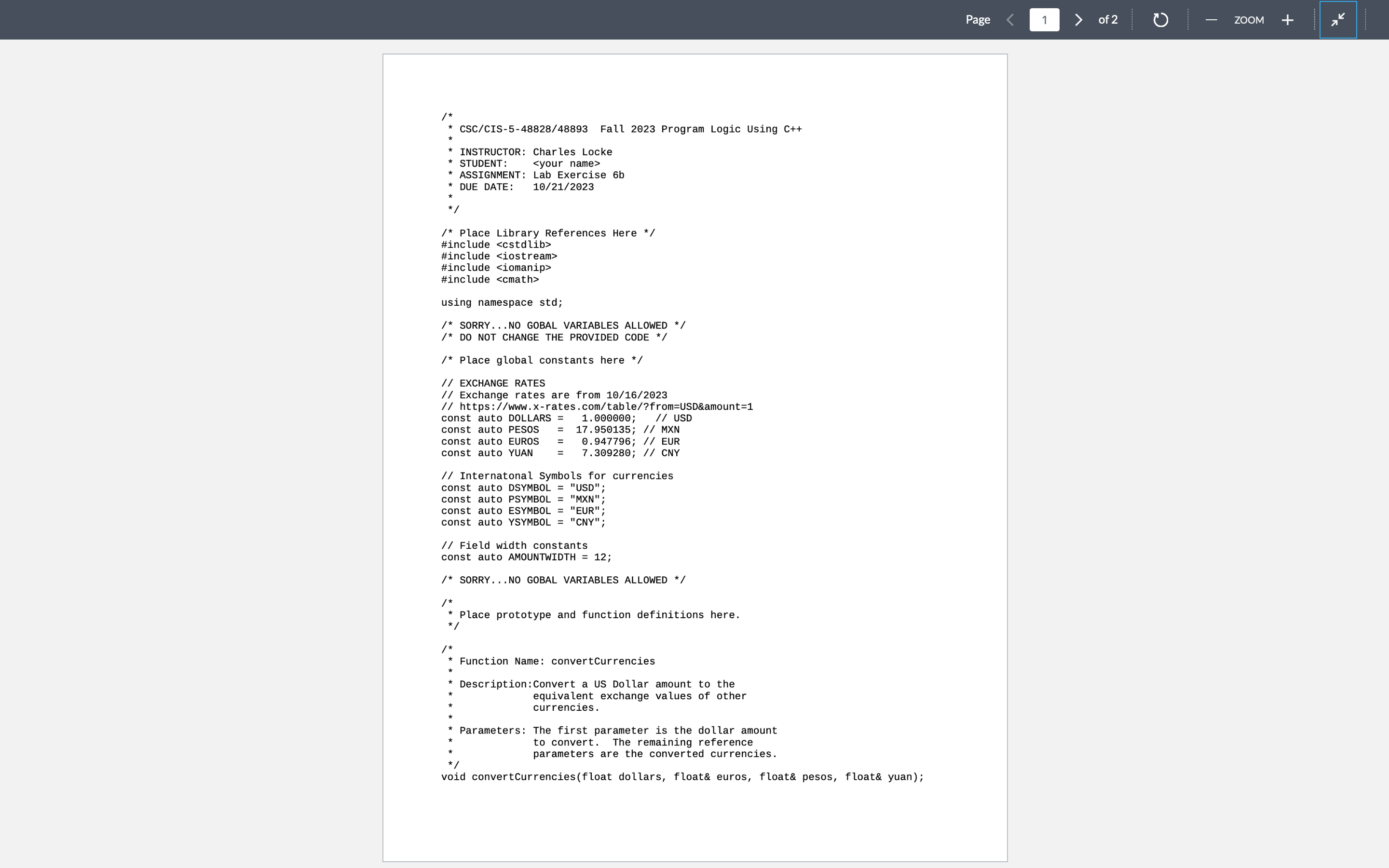Click the Page label in the toolbar
Image resolution: width=1389 pixels, height=868 pixels.
(x=977, y=19)
